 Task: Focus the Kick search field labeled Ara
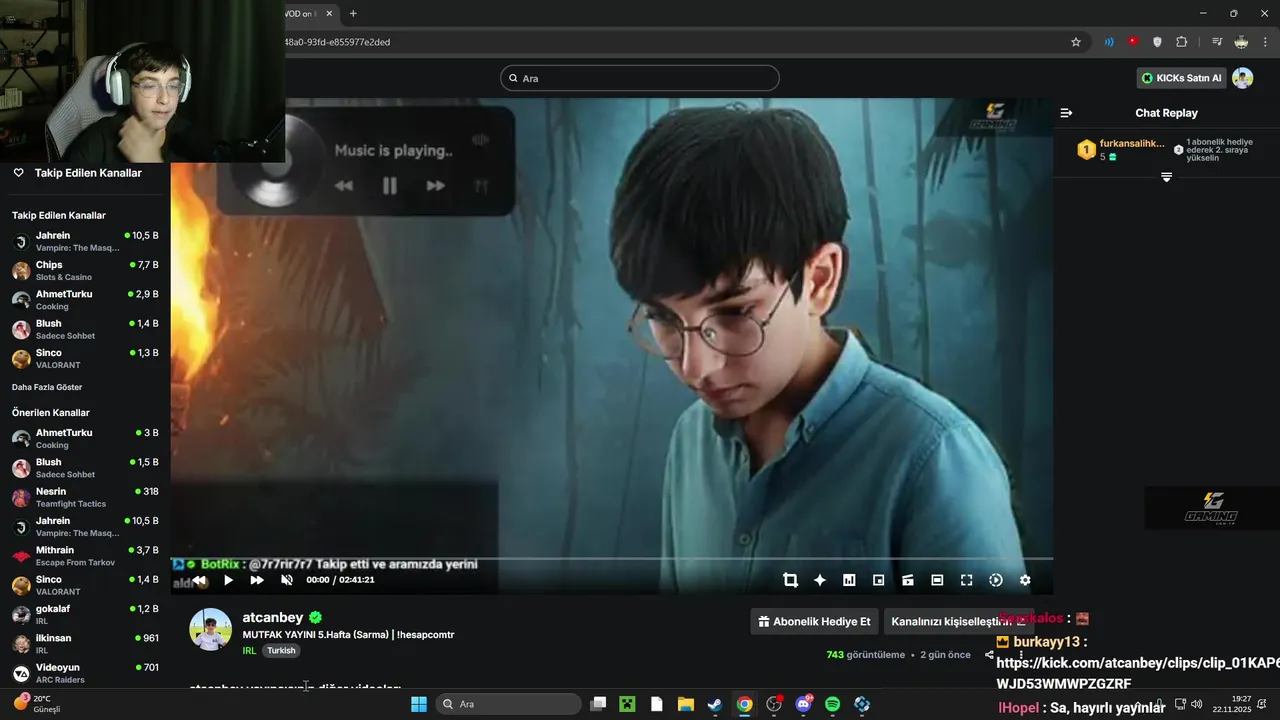pos(640,78)
